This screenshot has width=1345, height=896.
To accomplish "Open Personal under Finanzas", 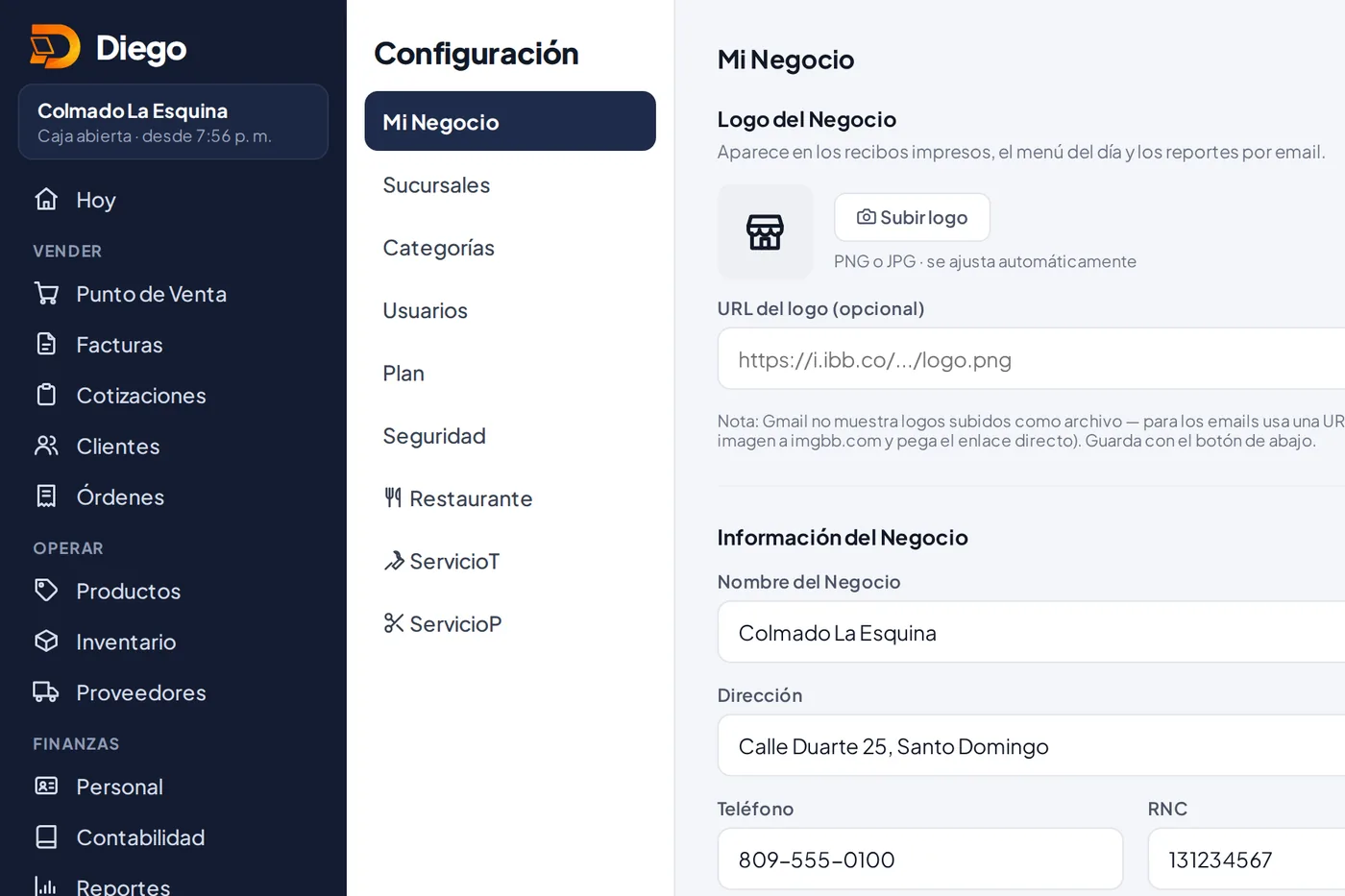I will (173, 787).
